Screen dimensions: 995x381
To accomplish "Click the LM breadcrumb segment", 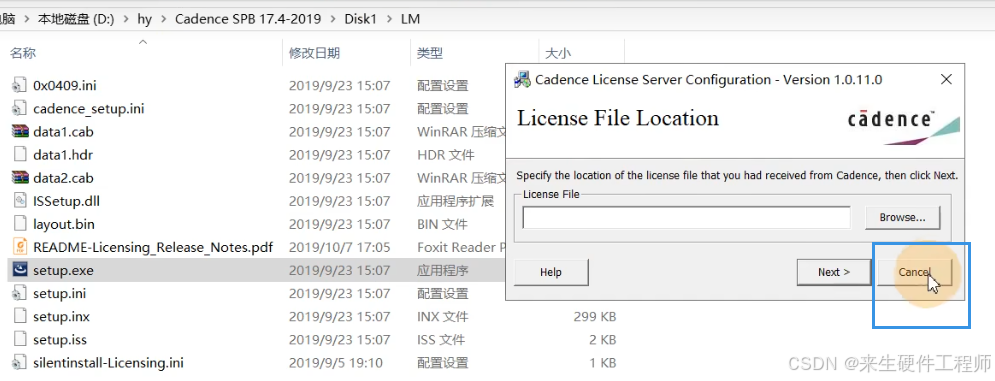I will tap(411, 19).
